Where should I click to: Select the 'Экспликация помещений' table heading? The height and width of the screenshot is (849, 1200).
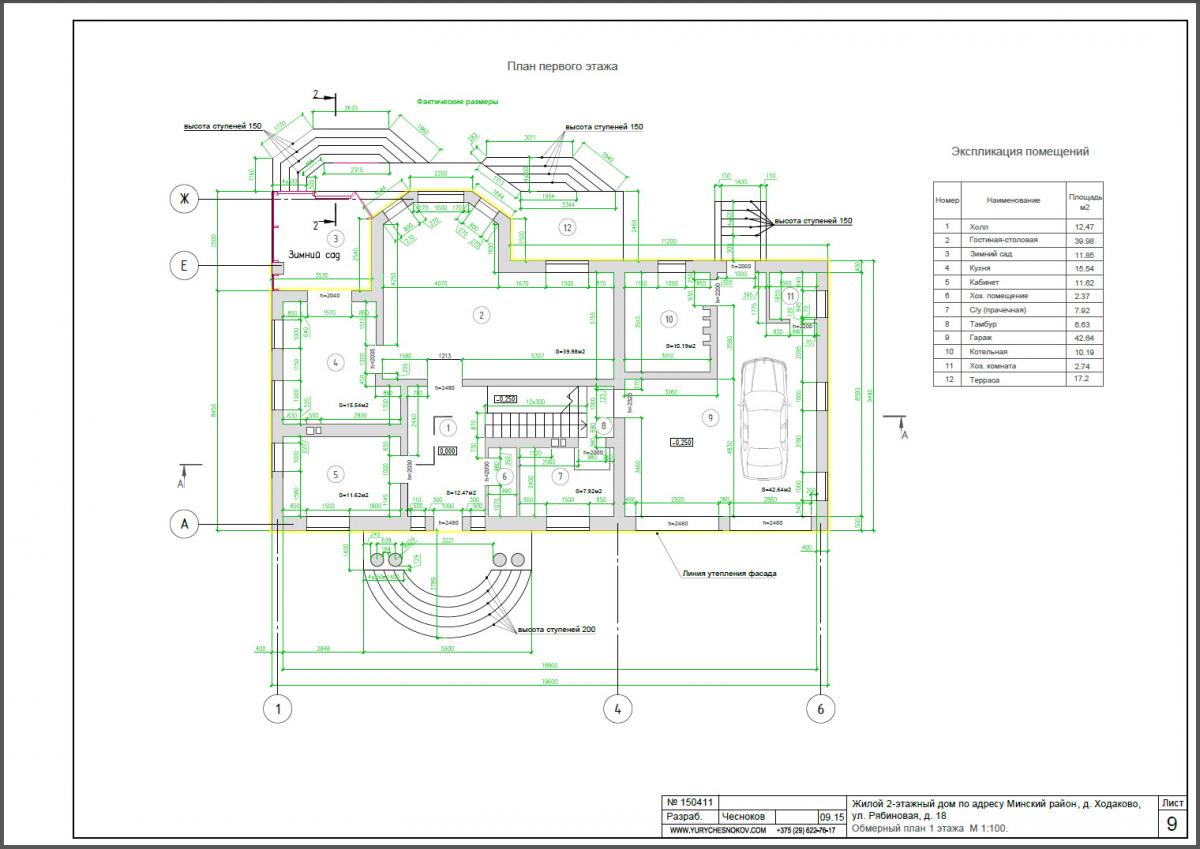click(x=1019, y=152)
